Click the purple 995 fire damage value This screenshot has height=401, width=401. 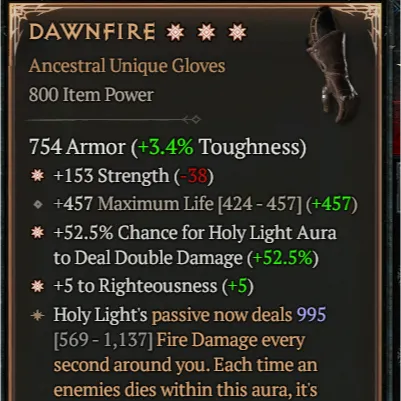tap(311, 314)
